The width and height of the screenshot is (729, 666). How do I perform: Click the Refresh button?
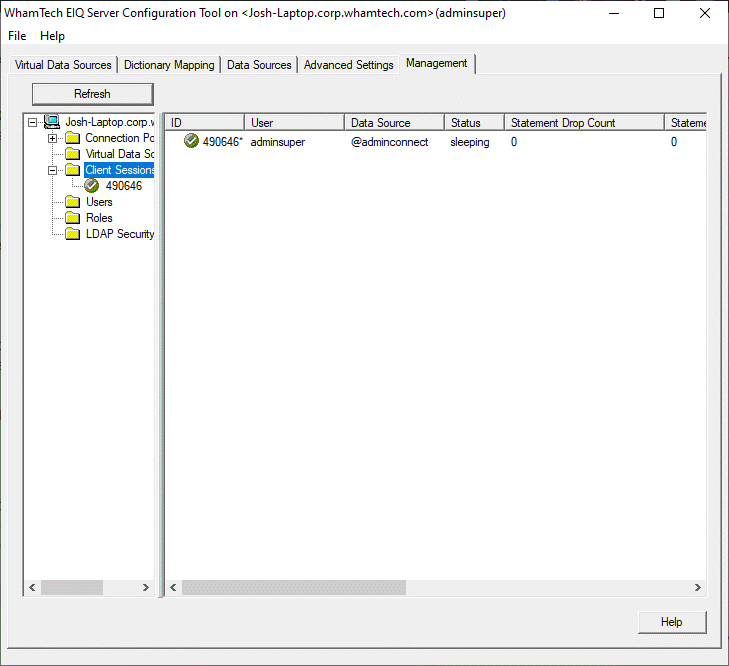pyautogui.click(x=93, y=94)
